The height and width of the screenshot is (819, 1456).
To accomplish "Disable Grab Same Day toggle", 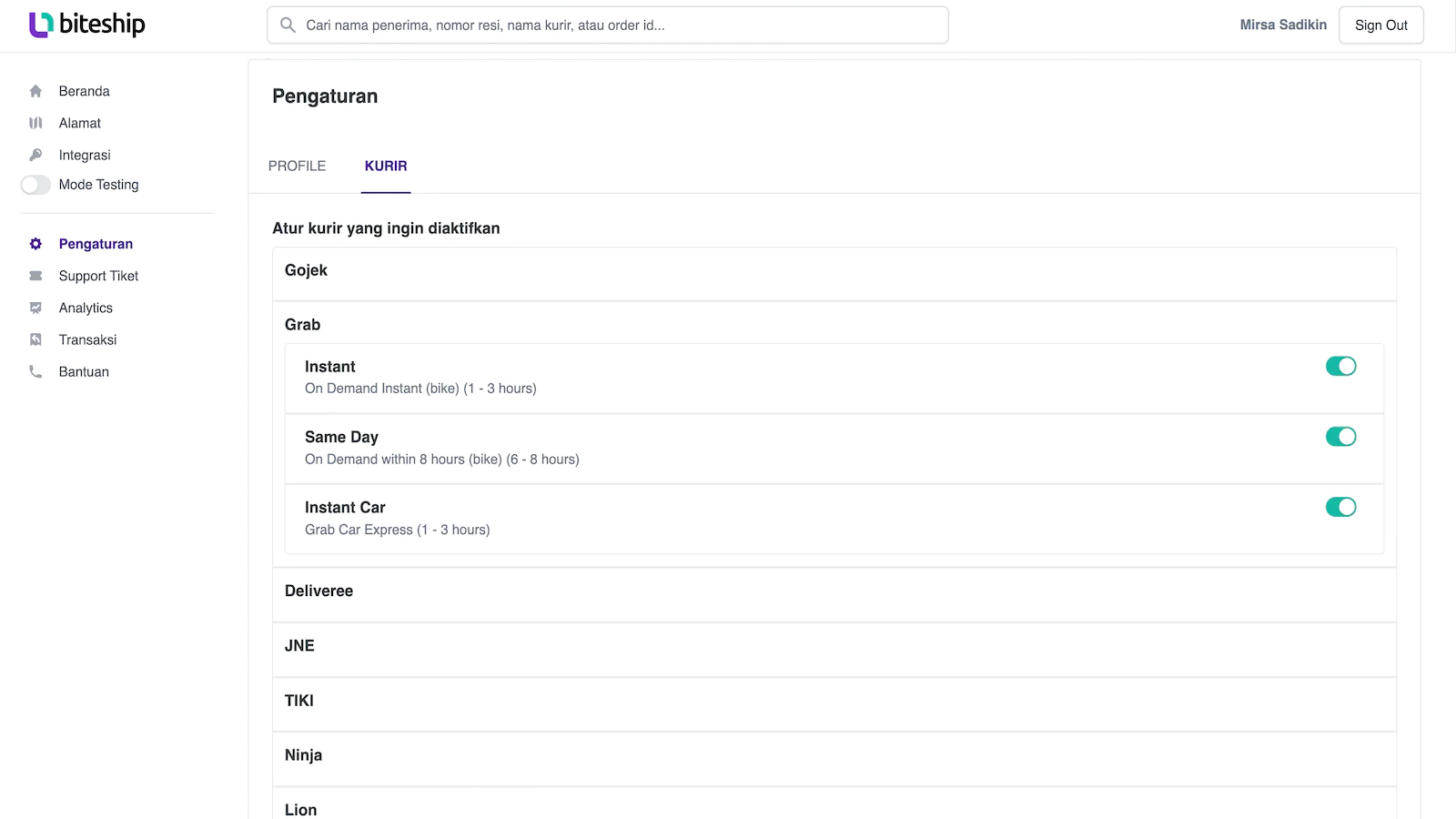I will coord(1340,437).
